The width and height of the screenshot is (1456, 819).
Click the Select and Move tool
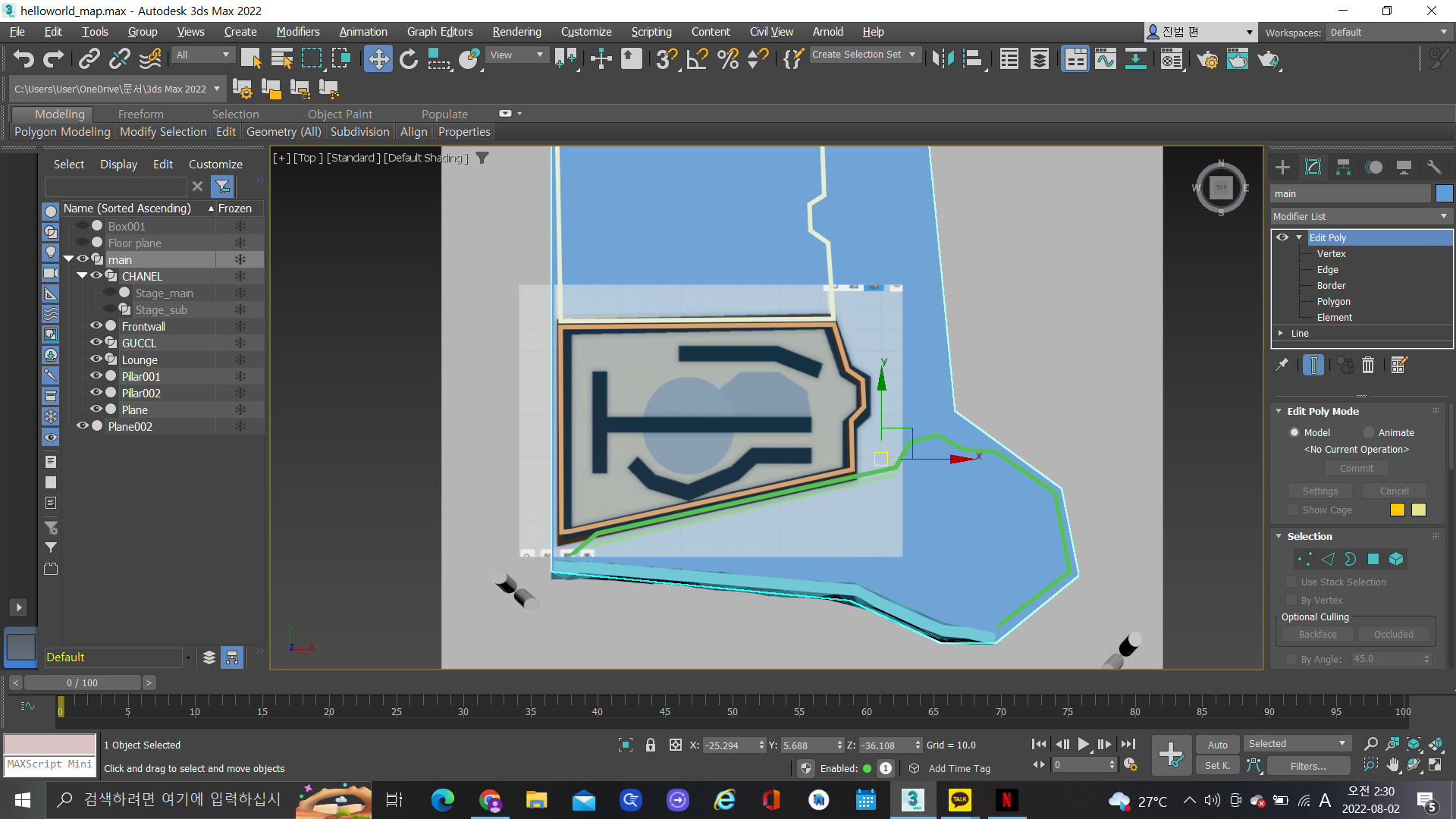378,58
